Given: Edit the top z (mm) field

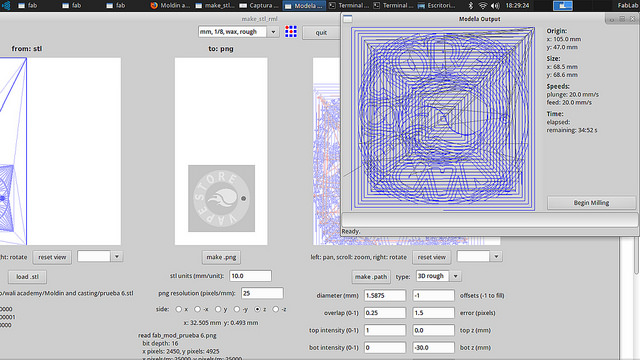Looking at the screenshot, I should click(x=433, y=330).
